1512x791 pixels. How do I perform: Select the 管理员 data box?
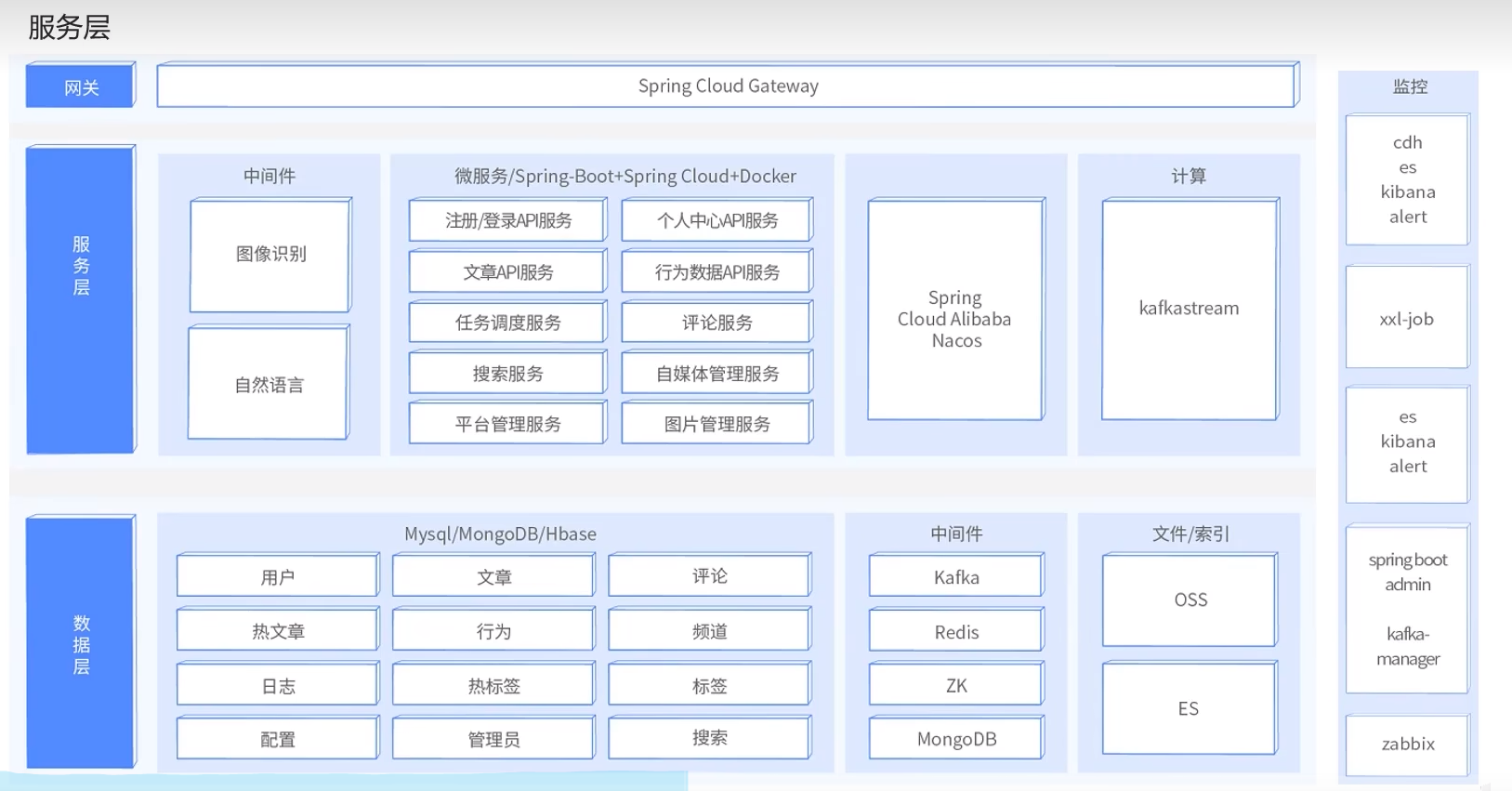[493, 738]
